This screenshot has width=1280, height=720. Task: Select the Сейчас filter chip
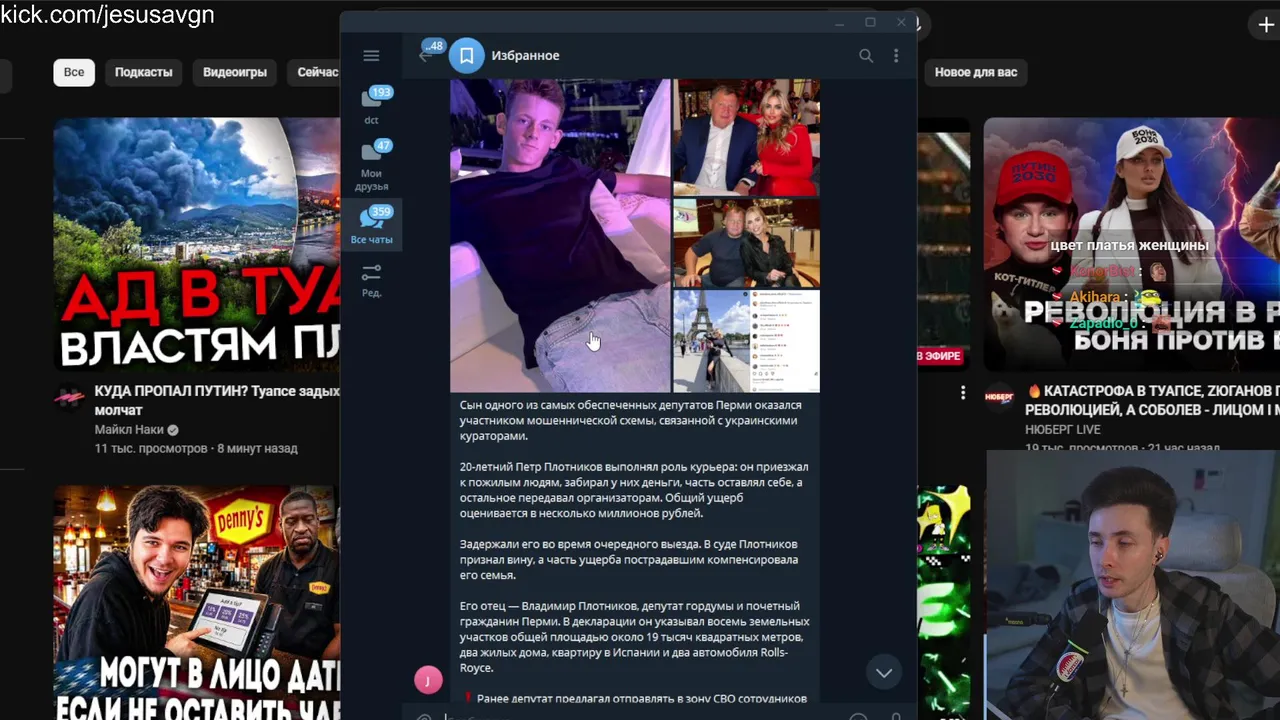point(316,72)
